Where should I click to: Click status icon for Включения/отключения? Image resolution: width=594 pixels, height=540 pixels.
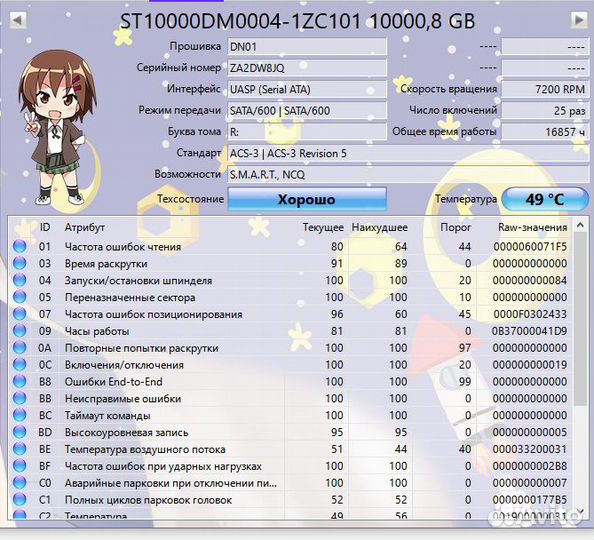(20, 365)
